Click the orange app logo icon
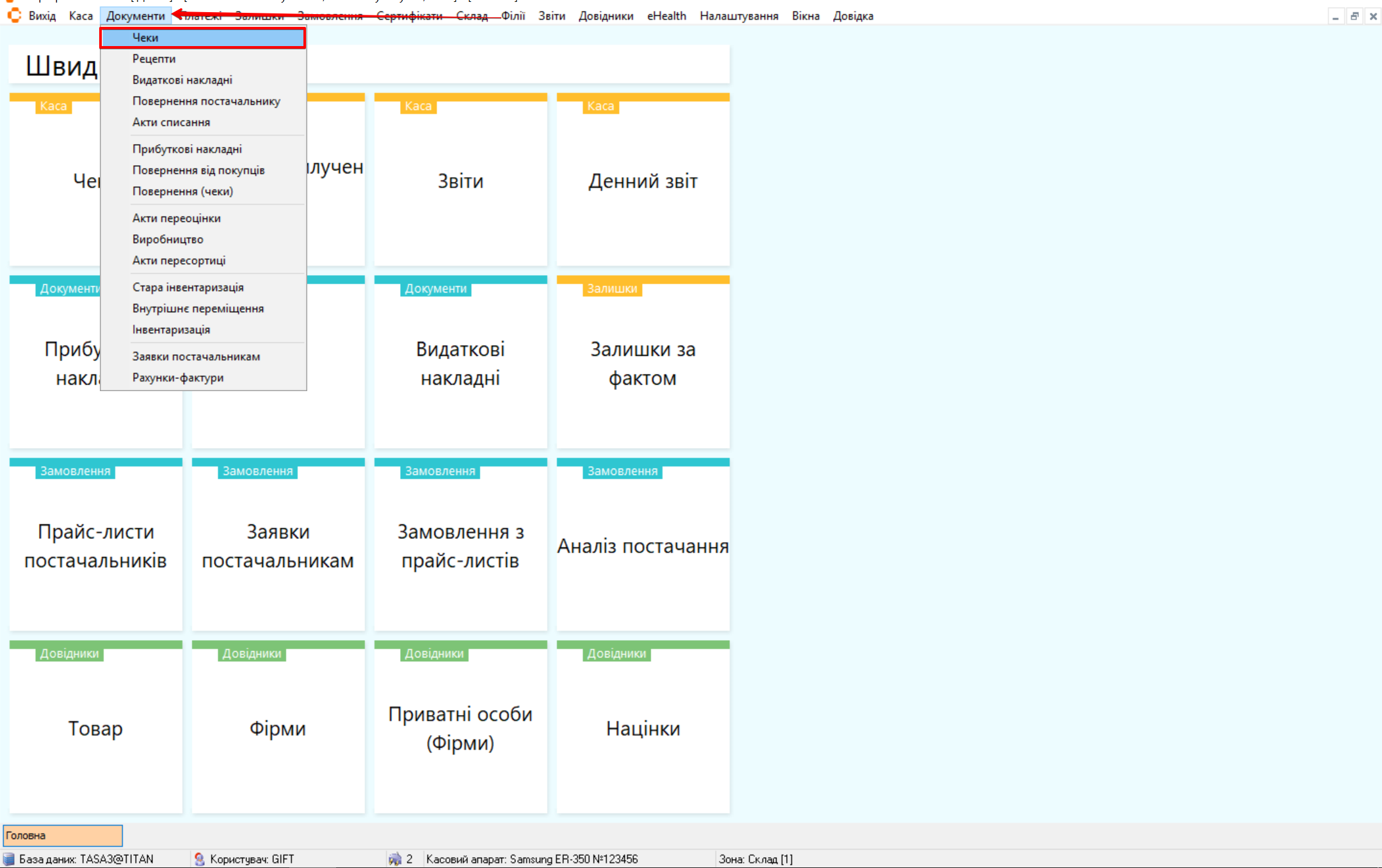Screen dimensions: 1382x868 coord(14,15)
